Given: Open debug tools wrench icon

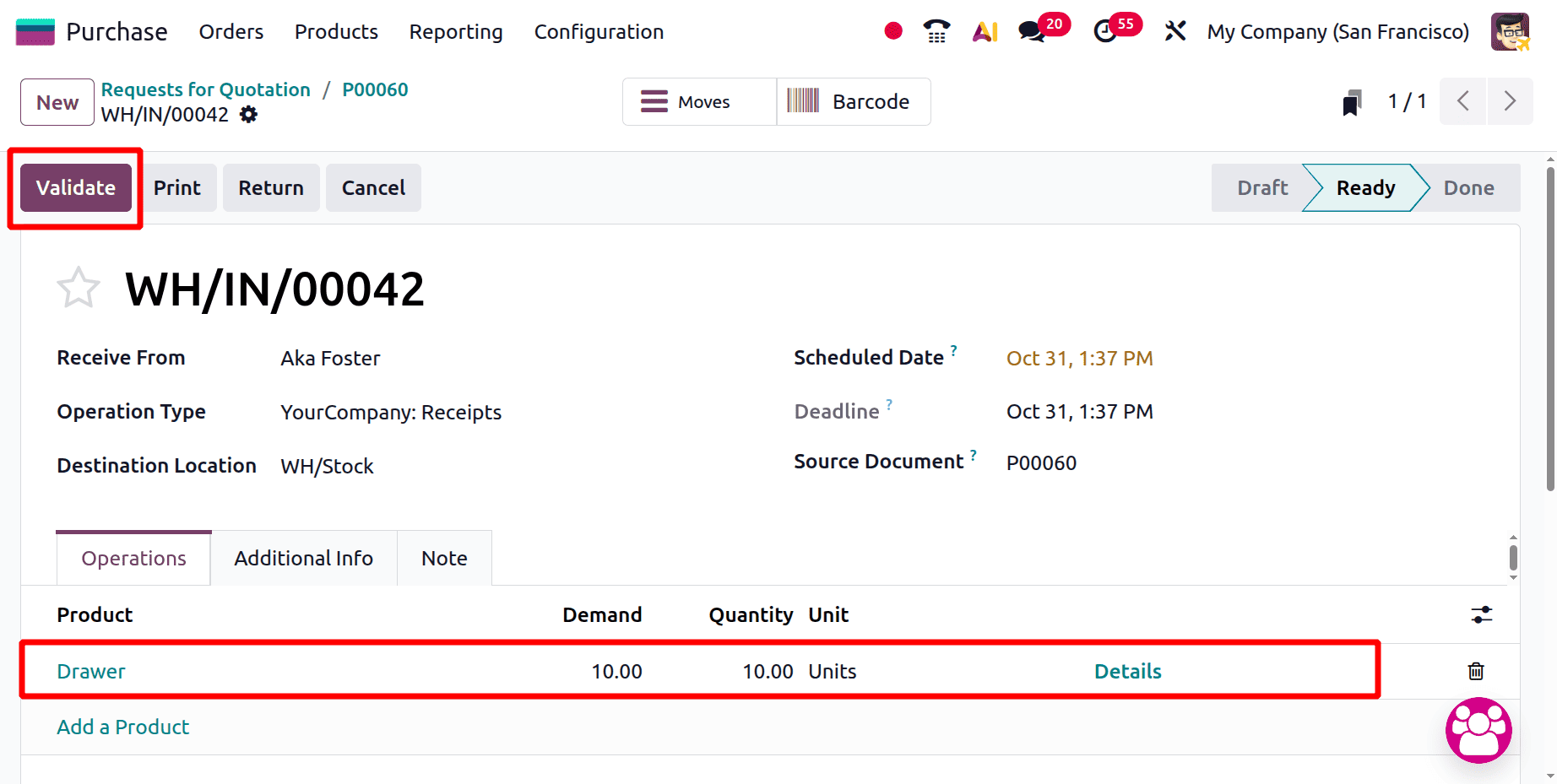Looking at the screenshot, I should coord(1175,31).
